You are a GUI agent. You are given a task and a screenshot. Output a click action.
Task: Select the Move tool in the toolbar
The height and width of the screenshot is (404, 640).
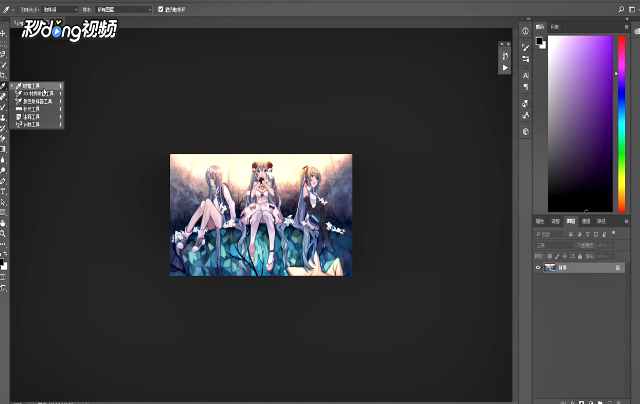click(3, 33)
